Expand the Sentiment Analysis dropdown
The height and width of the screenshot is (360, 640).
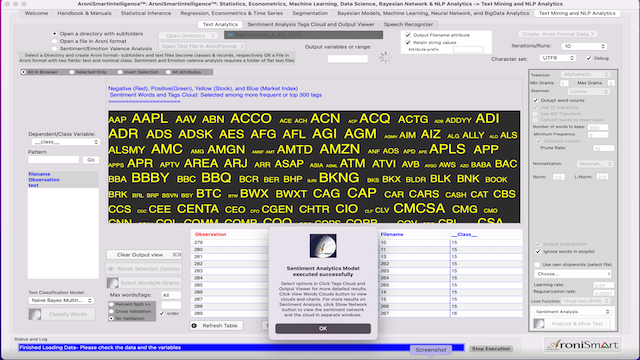pyautogui.click(x=573, y=312)
